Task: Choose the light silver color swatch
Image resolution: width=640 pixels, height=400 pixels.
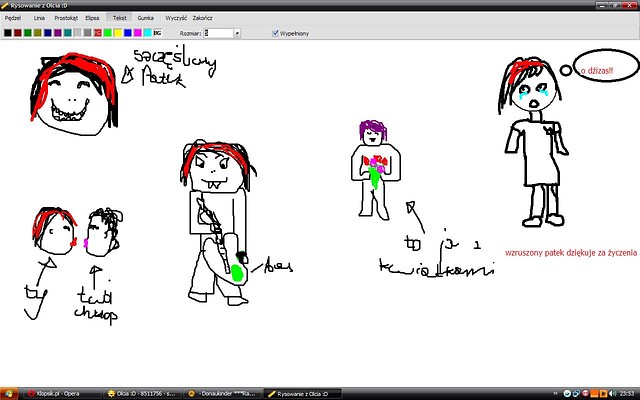Action: pos(78,33)
